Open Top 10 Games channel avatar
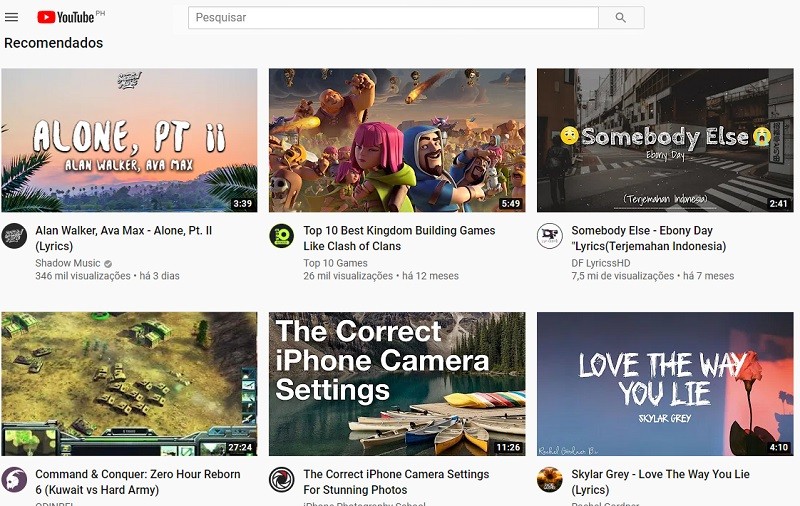The image size is (800, 506). click(x=282, y=236)
